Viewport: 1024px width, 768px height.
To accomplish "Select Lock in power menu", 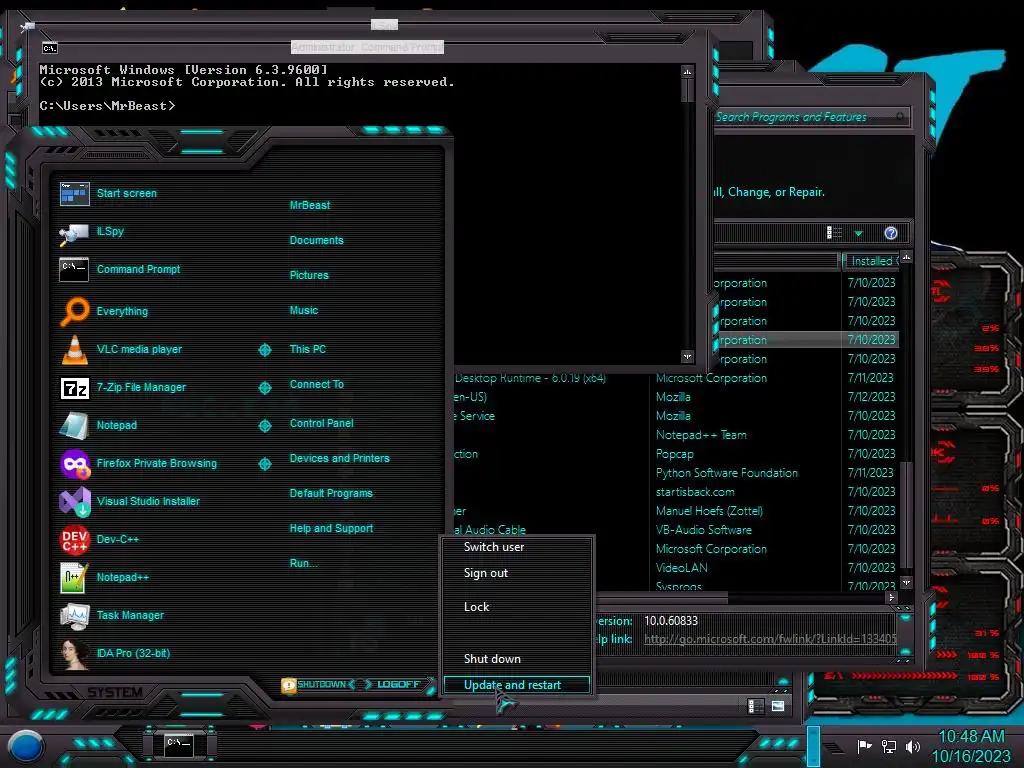I will 476,607.
